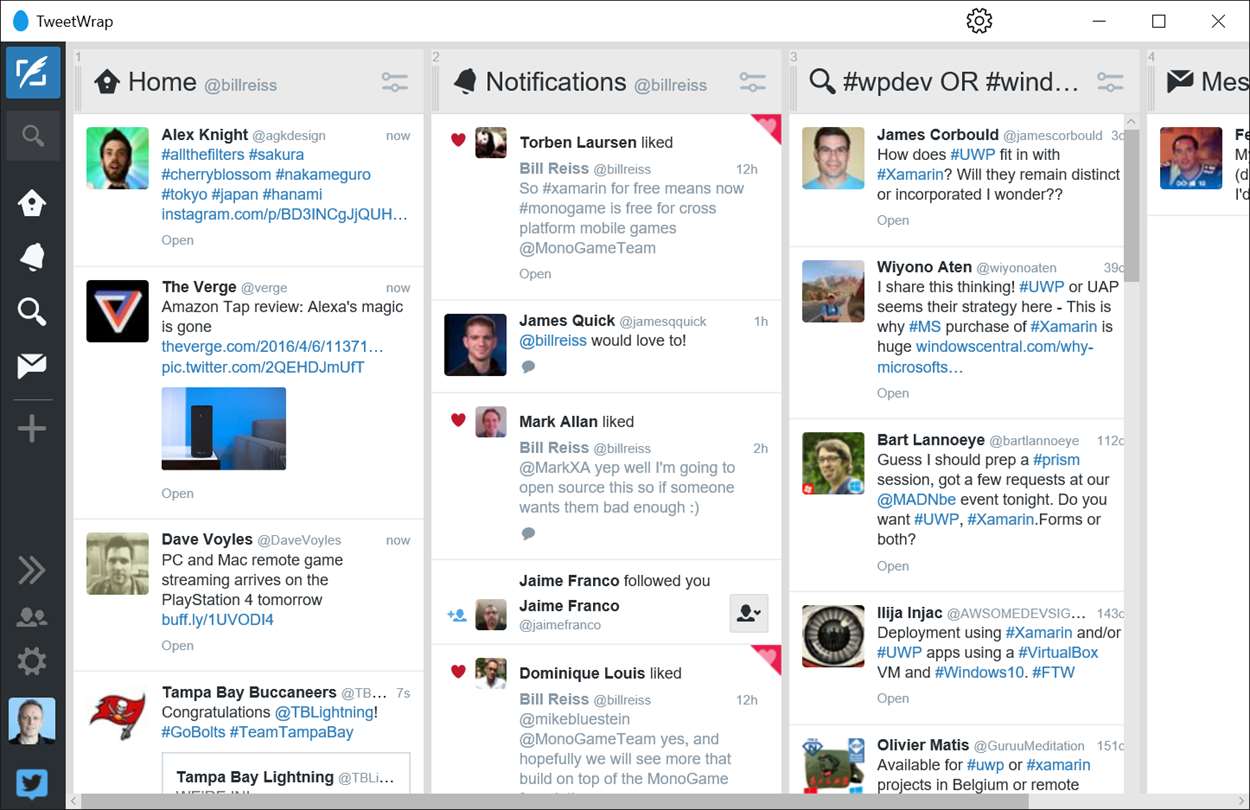The image size is (1250, 810).
Task: Open Messages from the sidebar envelope icon
Action: point(32,366)
